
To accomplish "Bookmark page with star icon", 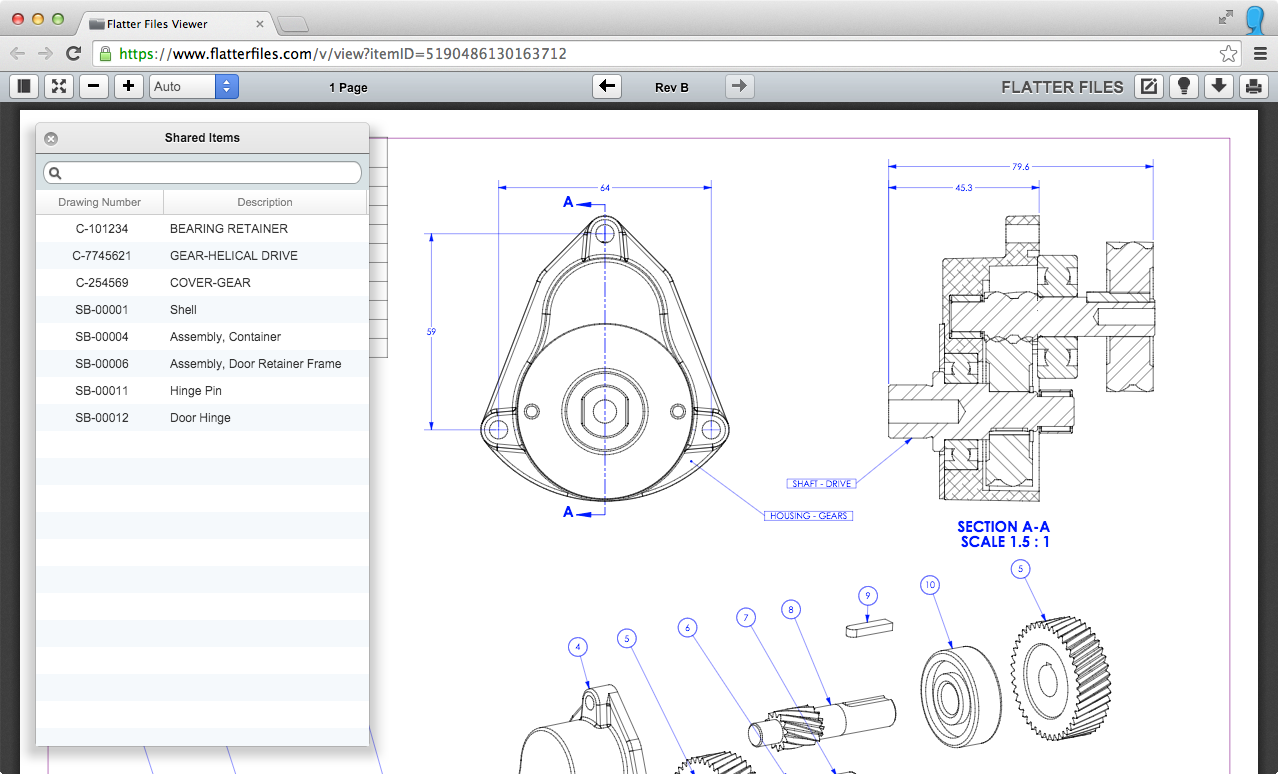I will 1228,54.
